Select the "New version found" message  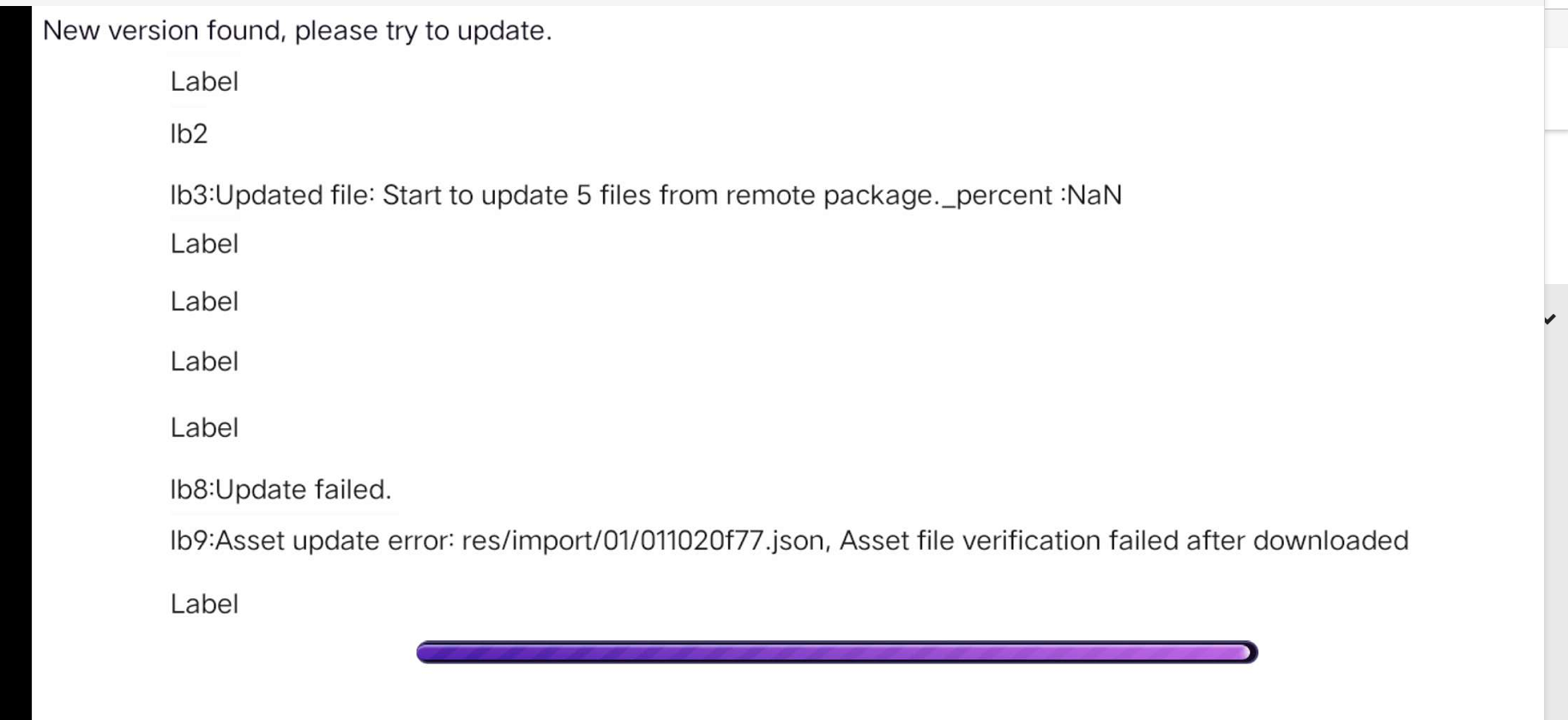297,31
